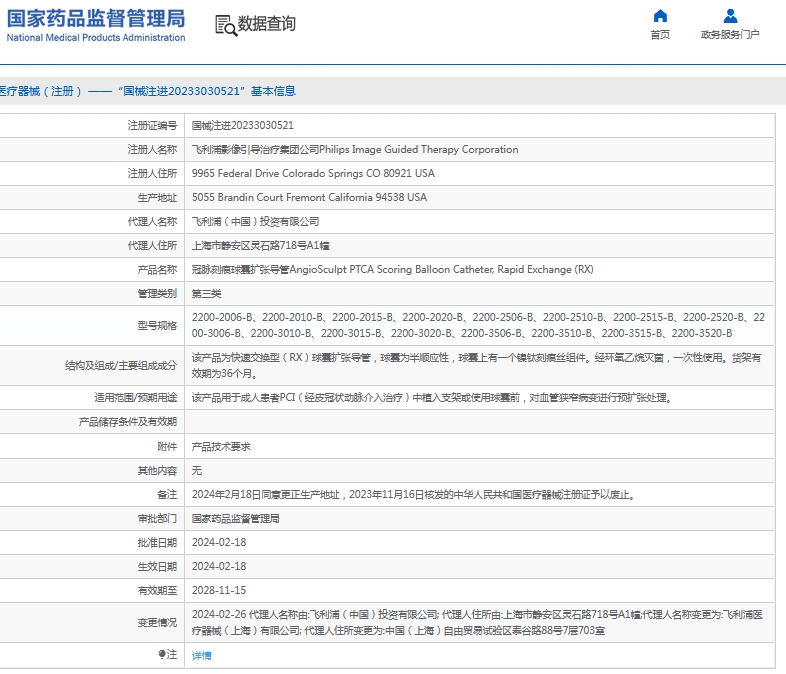Click agent name 飞利浦（中国）投资有限公司 cell

(256, 221)
